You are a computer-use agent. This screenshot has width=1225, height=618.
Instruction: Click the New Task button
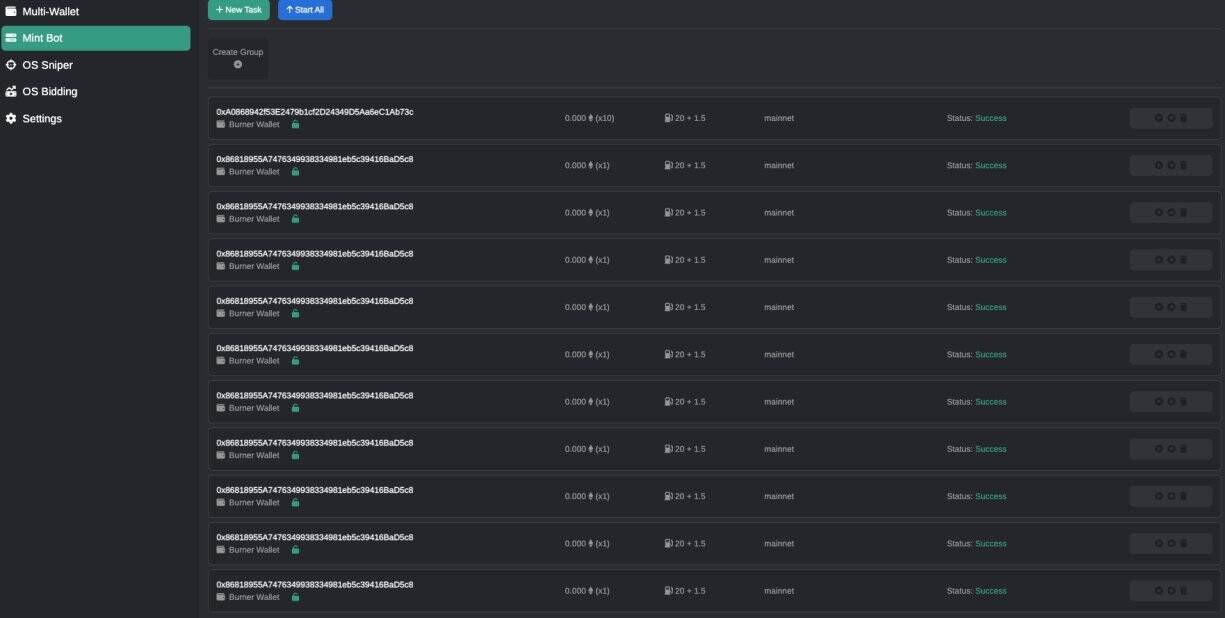click(x=238, y=9)
